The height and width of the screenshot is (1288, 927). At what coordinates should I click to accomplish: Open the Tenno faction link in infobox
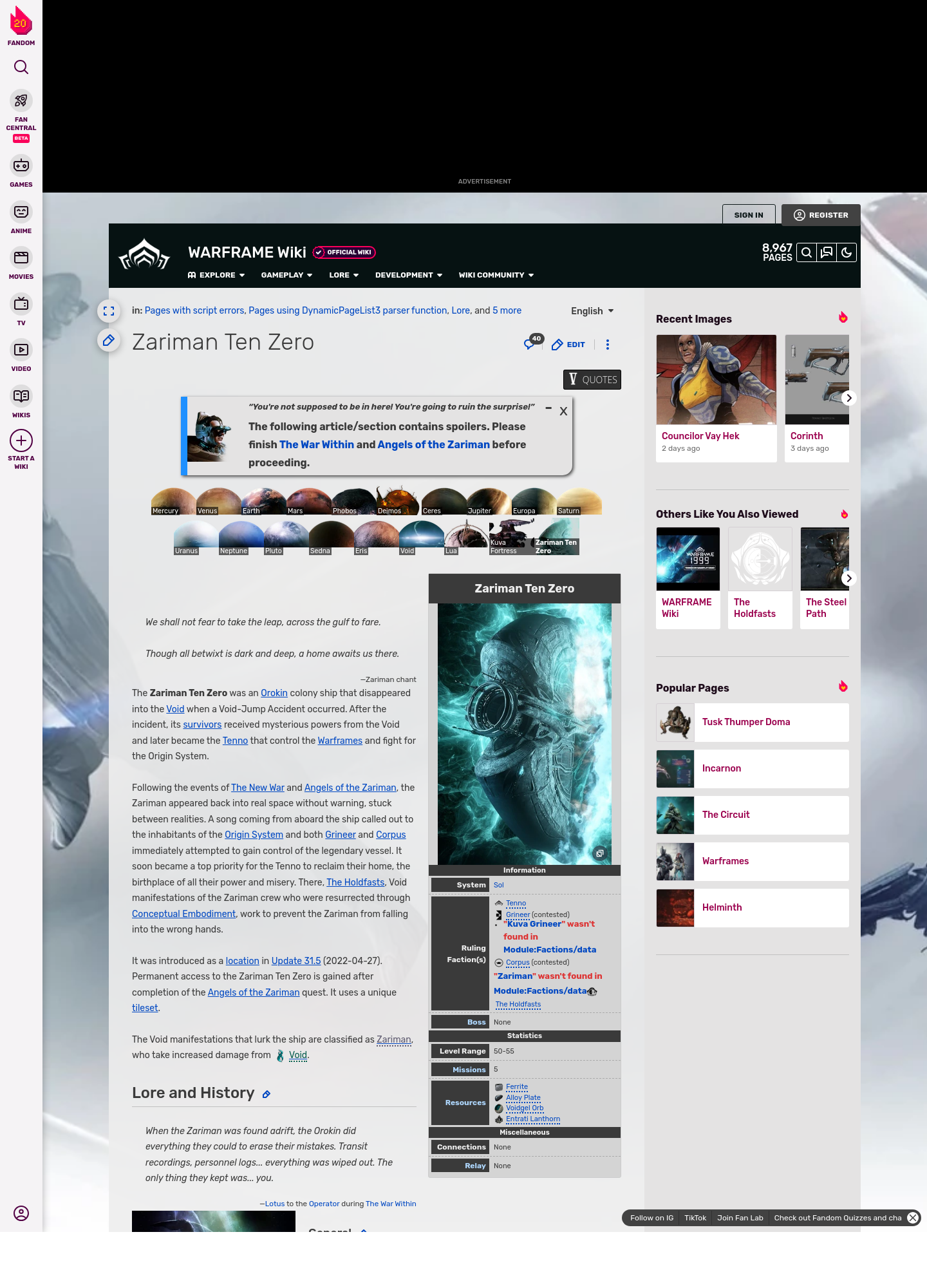[x=516, y=904]
